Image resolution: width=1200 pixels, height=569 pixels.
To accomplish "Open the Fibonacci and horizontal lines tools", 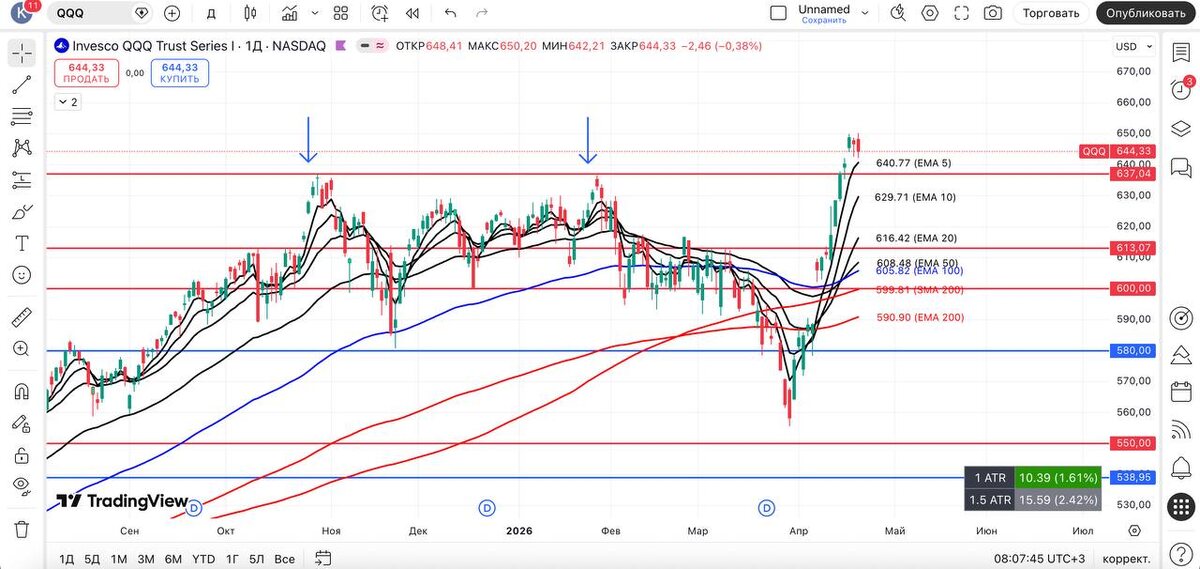I will [x=21, y=117].
